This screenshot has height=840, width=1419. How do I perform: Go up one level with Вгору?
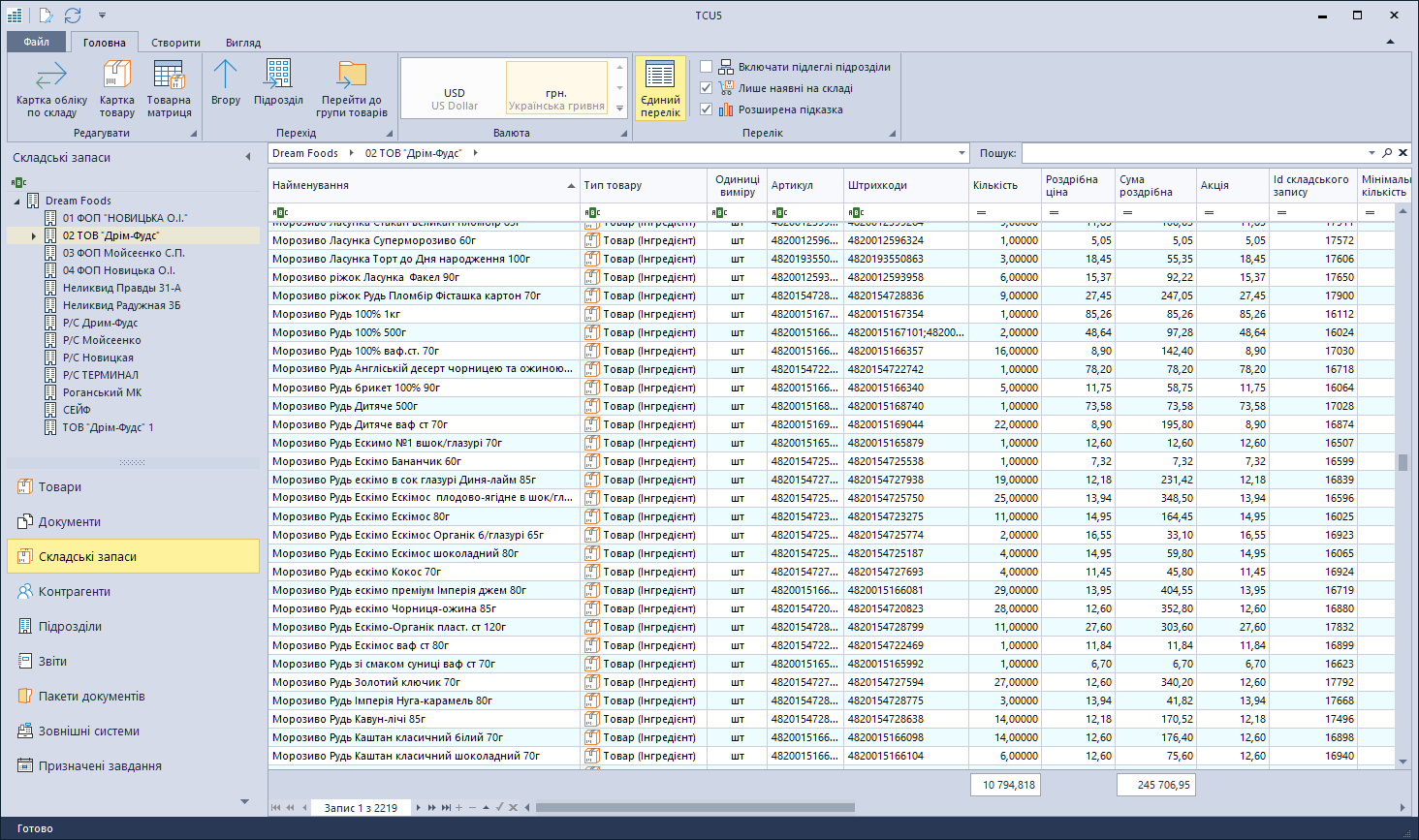[225, 83]
